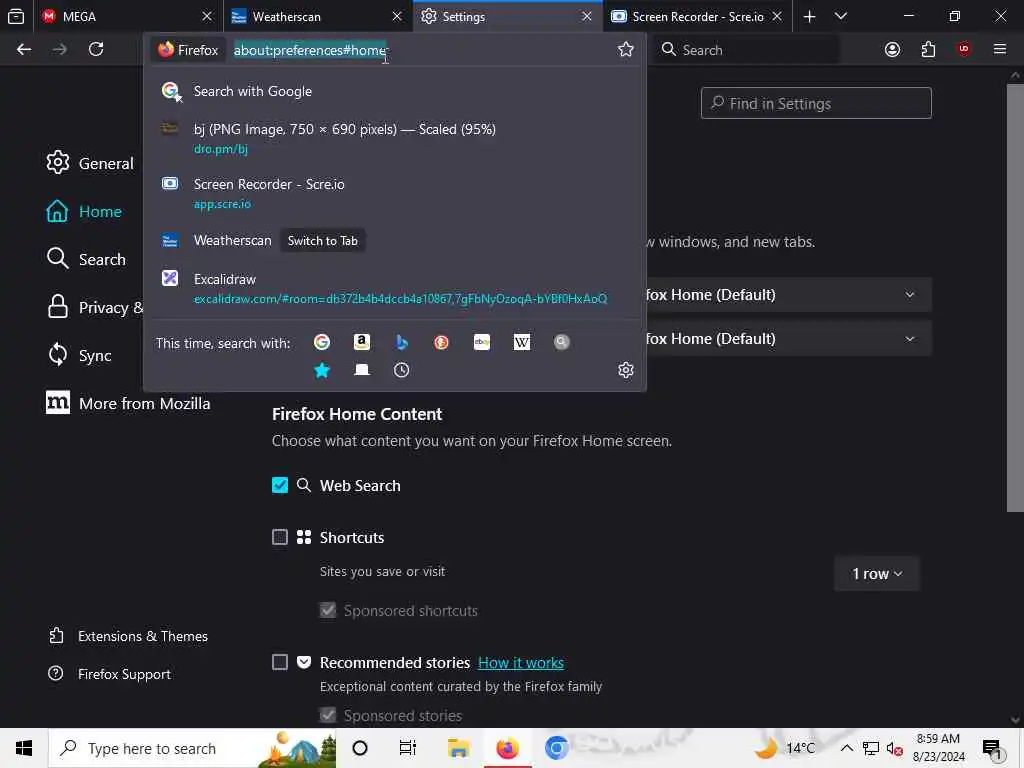
Task: Open the General settings category
Action: [90, 163]
